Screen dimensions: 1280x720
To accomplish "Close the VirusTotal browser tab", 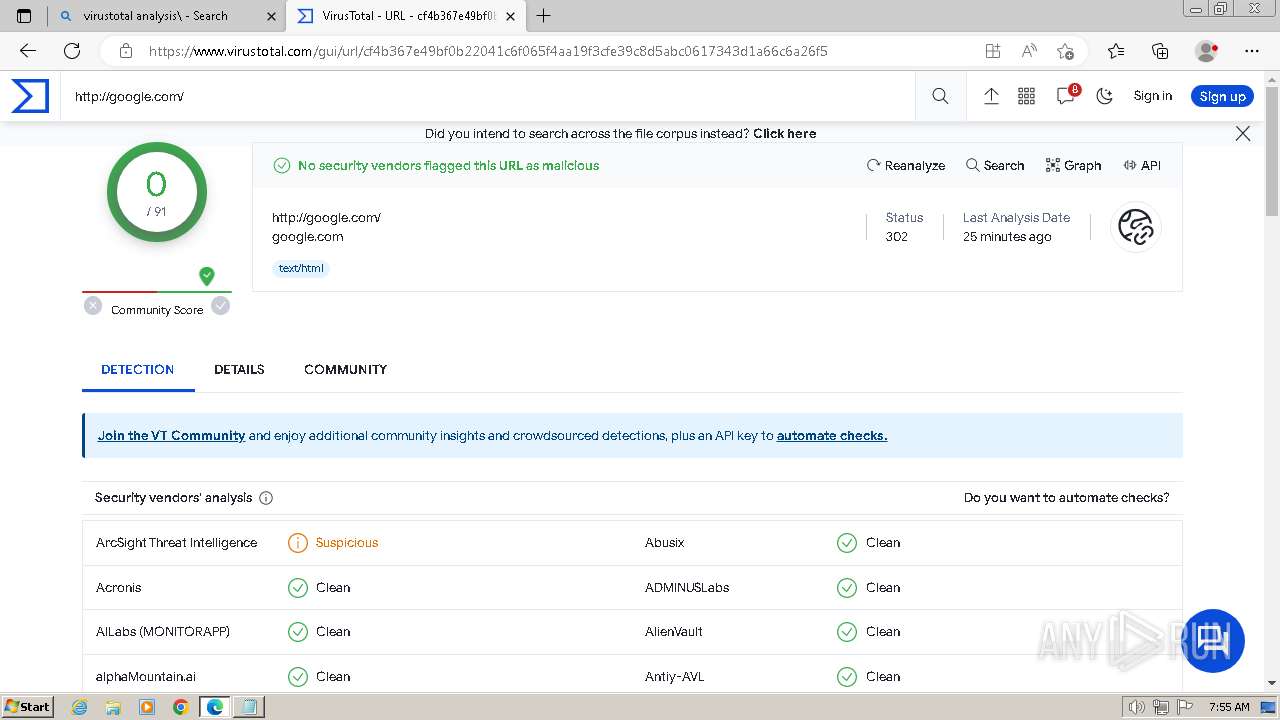I will pyautogui.click(x=511, y=16).
